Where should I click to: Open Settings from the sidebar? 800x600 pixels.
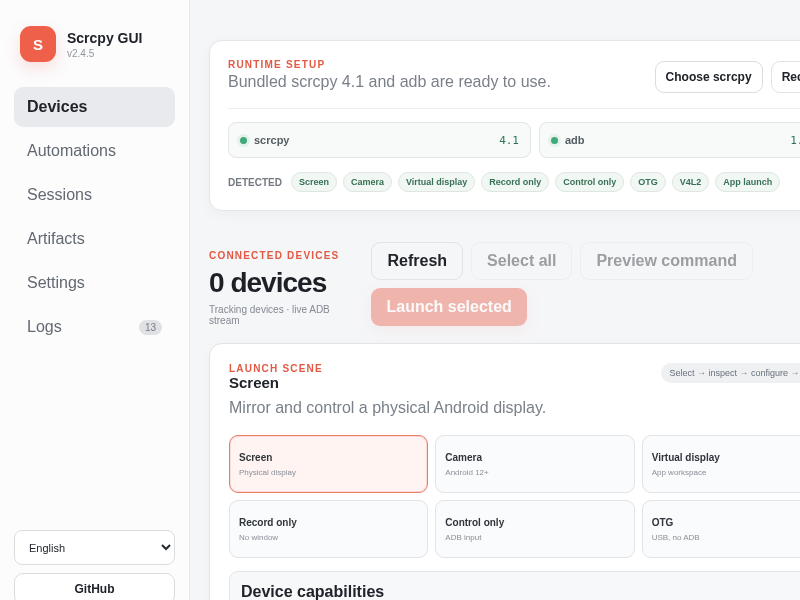[x=94, y=282]
